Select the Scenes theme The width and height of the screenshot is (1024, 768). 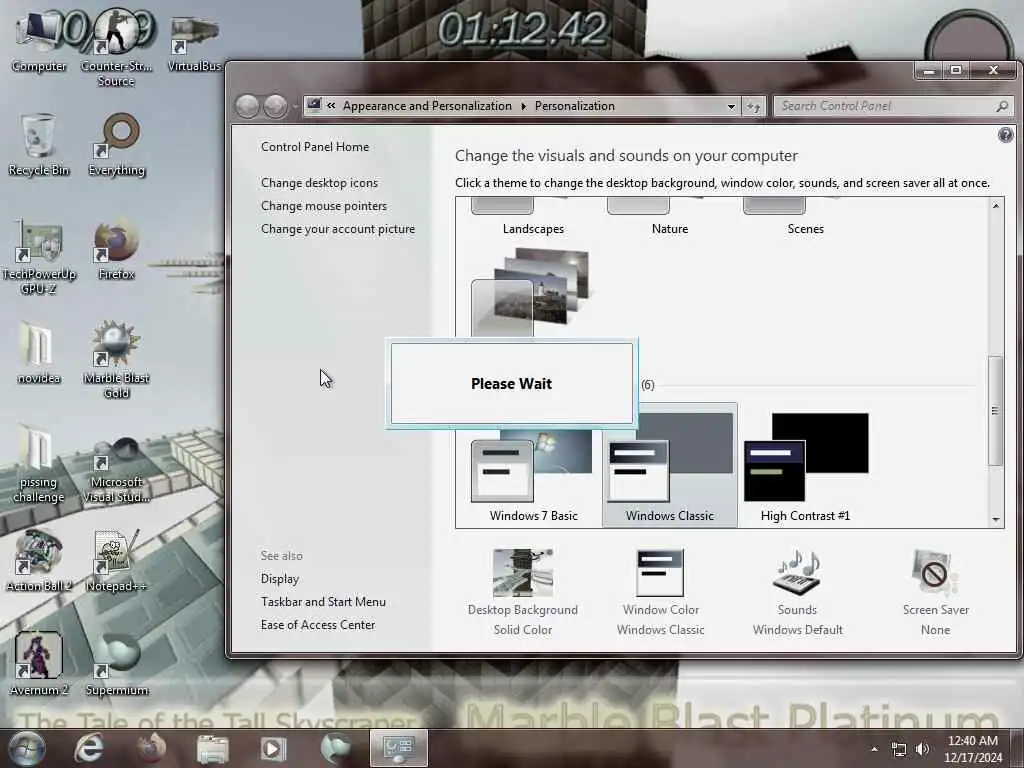[x=805, y=219]
